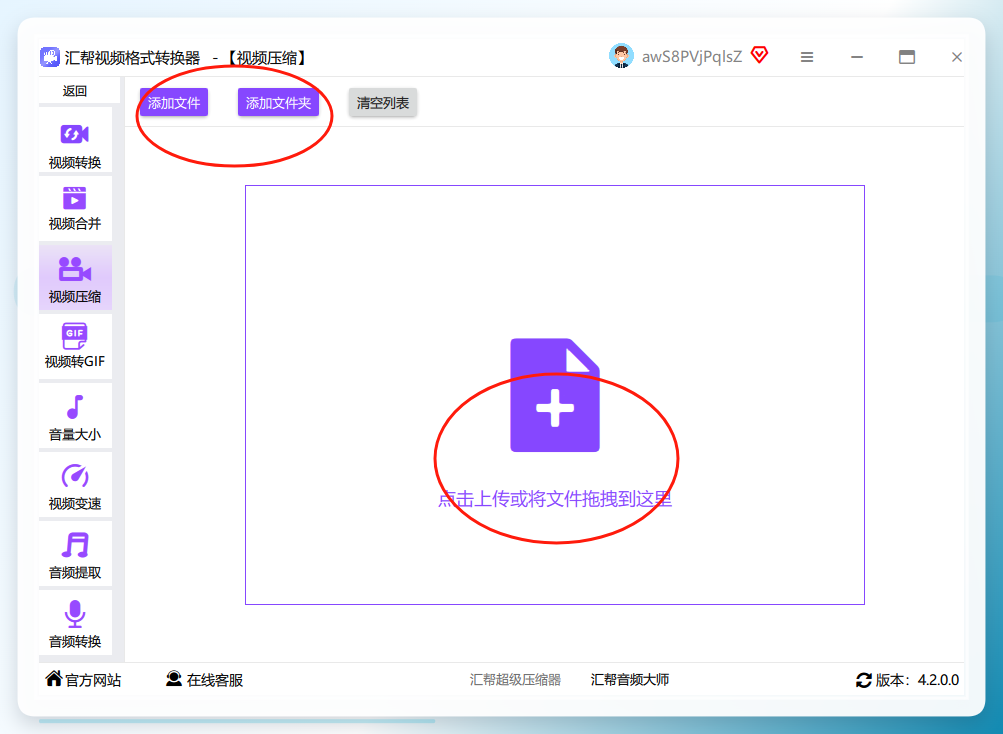The width and height of the screenshot is (1003, 734).
Task: Minimize the application window
Action: (x=857, y=57)
